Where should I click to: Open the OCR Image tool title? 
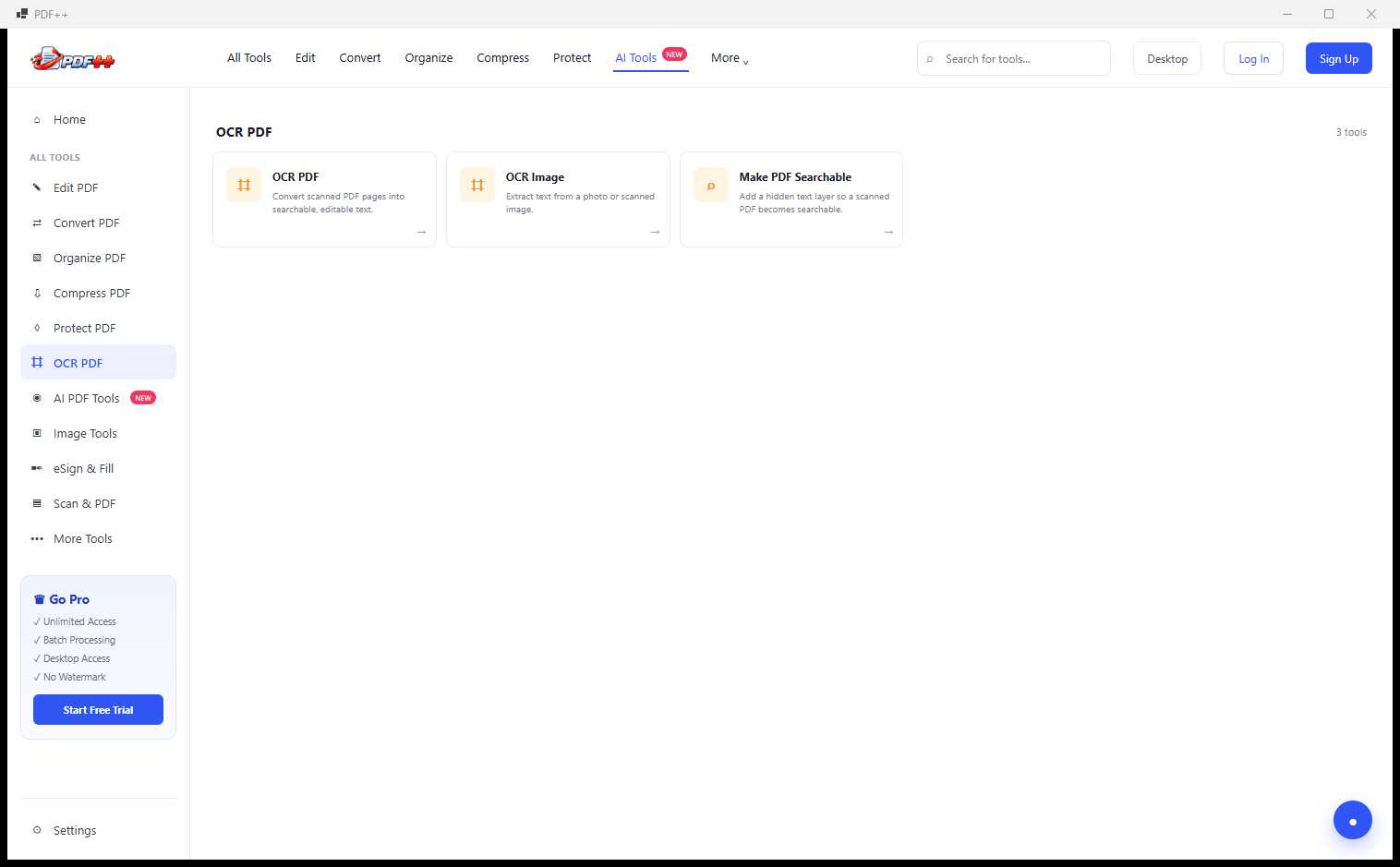pos(535,177)
